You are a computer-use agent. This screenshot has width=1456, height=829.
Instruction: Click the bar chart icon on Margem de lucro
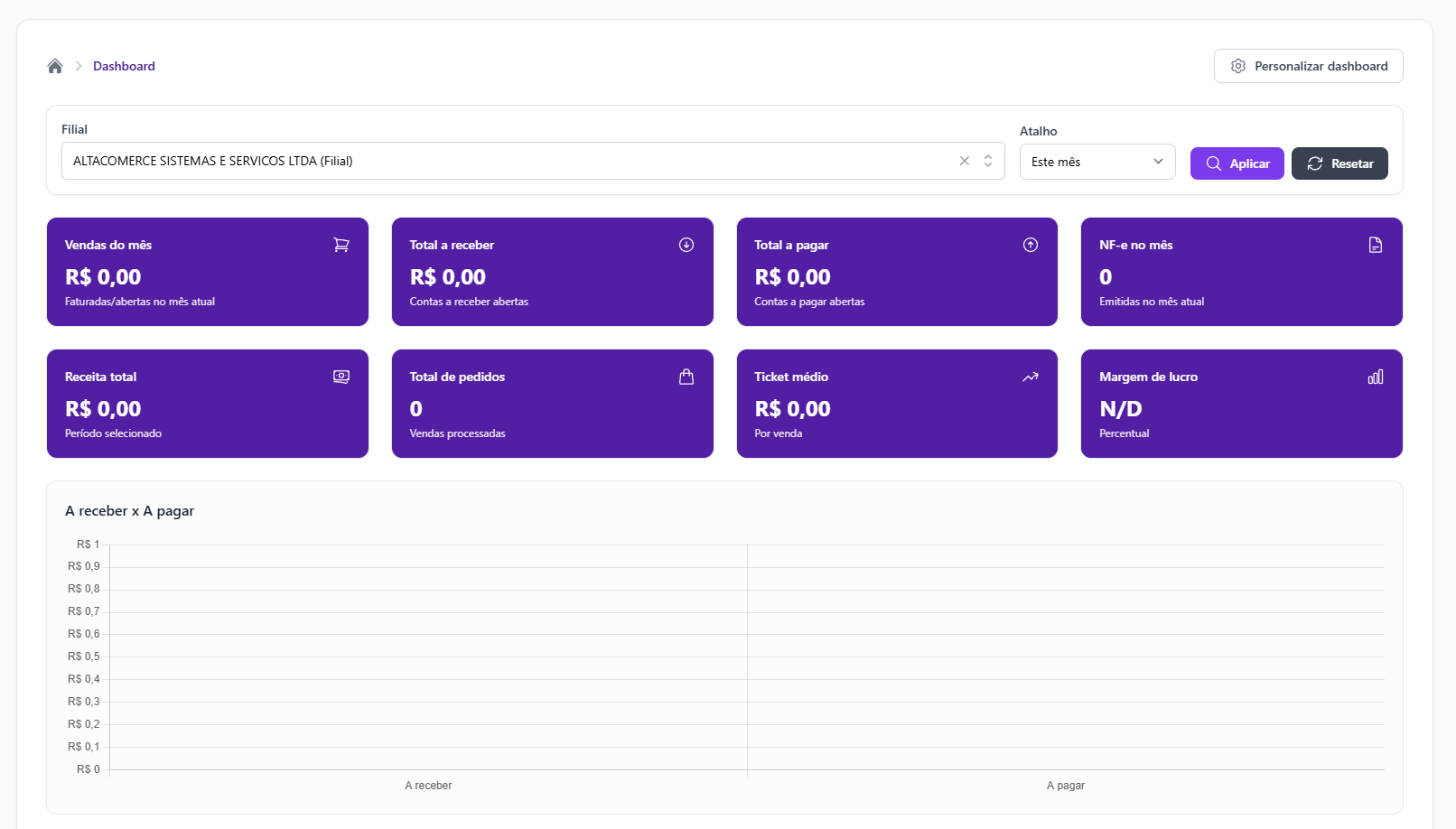pos(1376,377)
